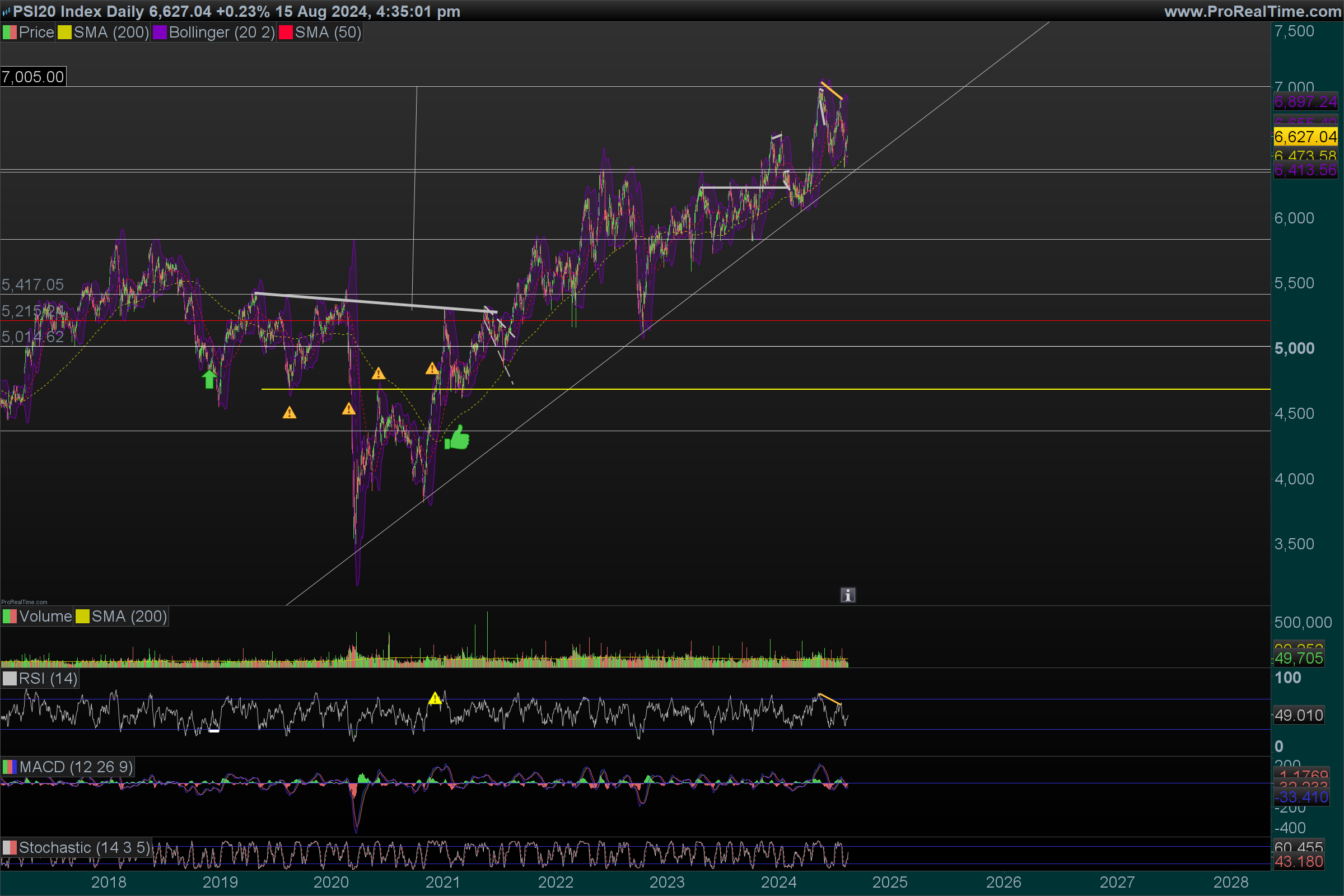The image size is (1344, 896).
Task: Toggle the Bollinger (20 2) legend entry
Action: pos(214,32)
